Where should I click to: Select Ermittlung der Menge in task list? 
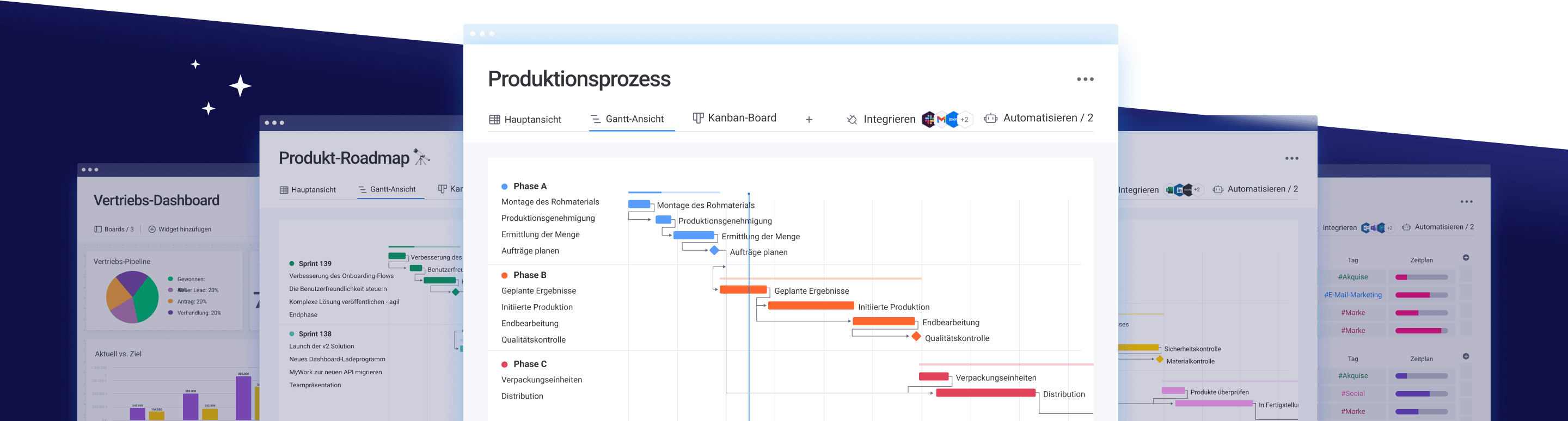tap(541, 234)
